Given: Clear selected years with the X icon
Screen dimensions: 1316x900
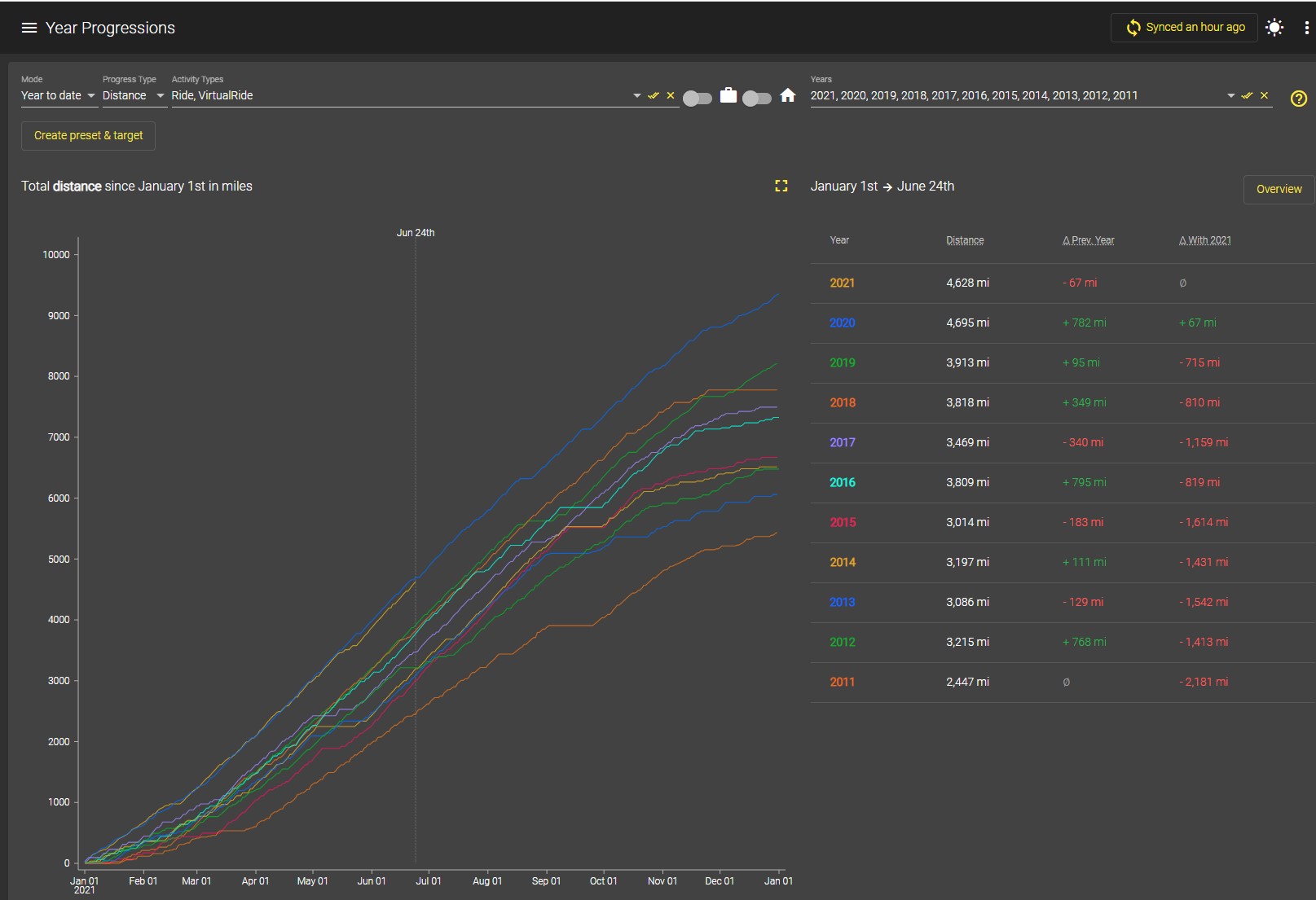Looking at the screenshot, I should (1264, 95).
